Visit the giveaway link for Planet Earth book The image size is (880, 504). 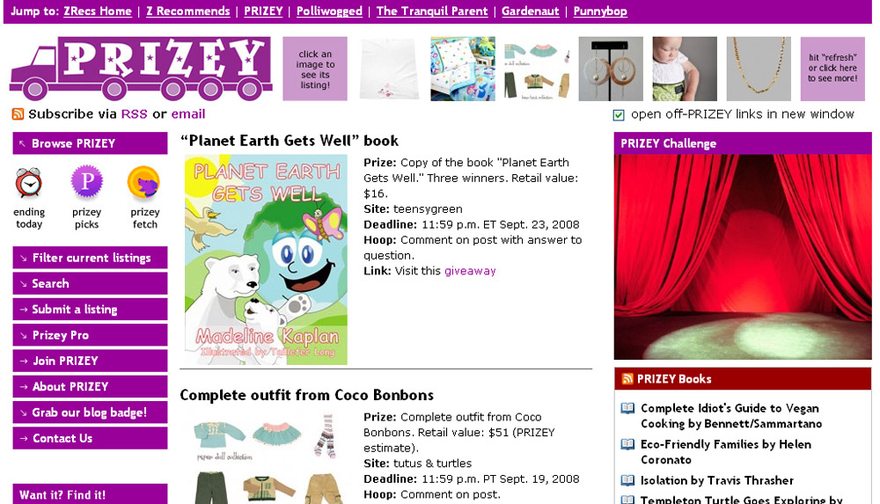click(470, 271)
